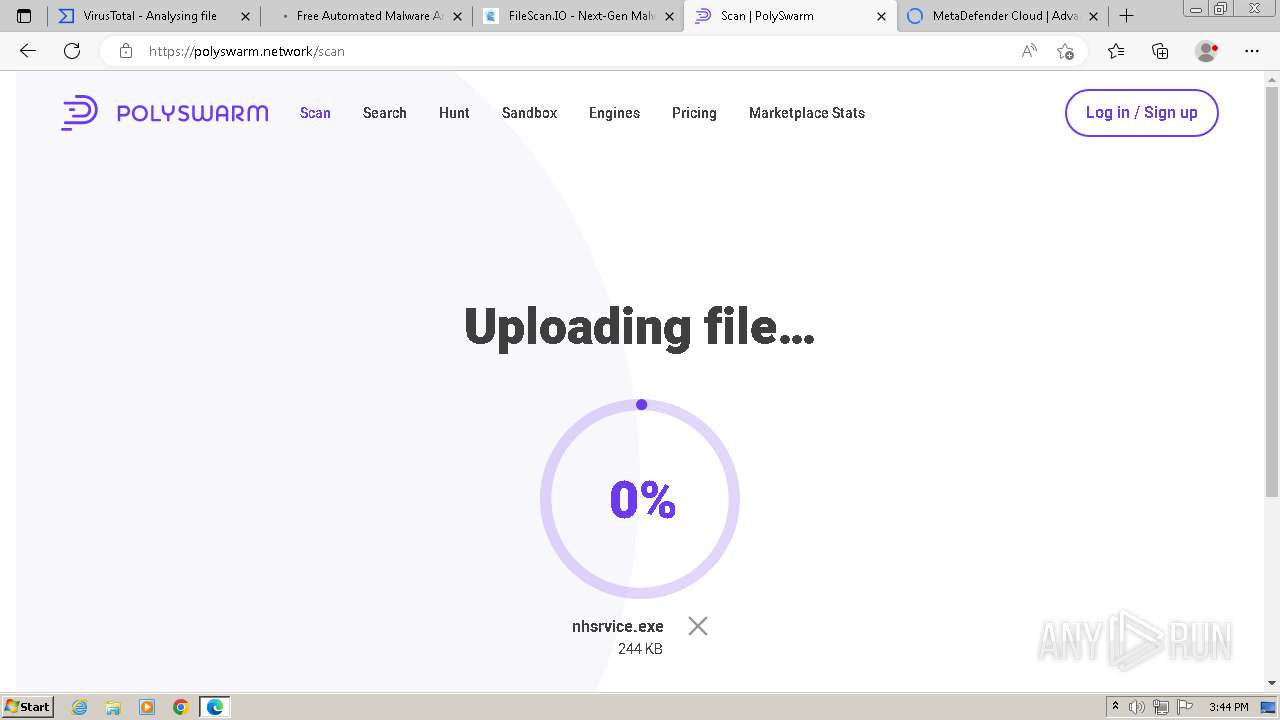The width and height of the screenshot is (1280, 720).
Task: Cancel the nhsrvice.exe upload with the X
Action: tap(698, 626)
